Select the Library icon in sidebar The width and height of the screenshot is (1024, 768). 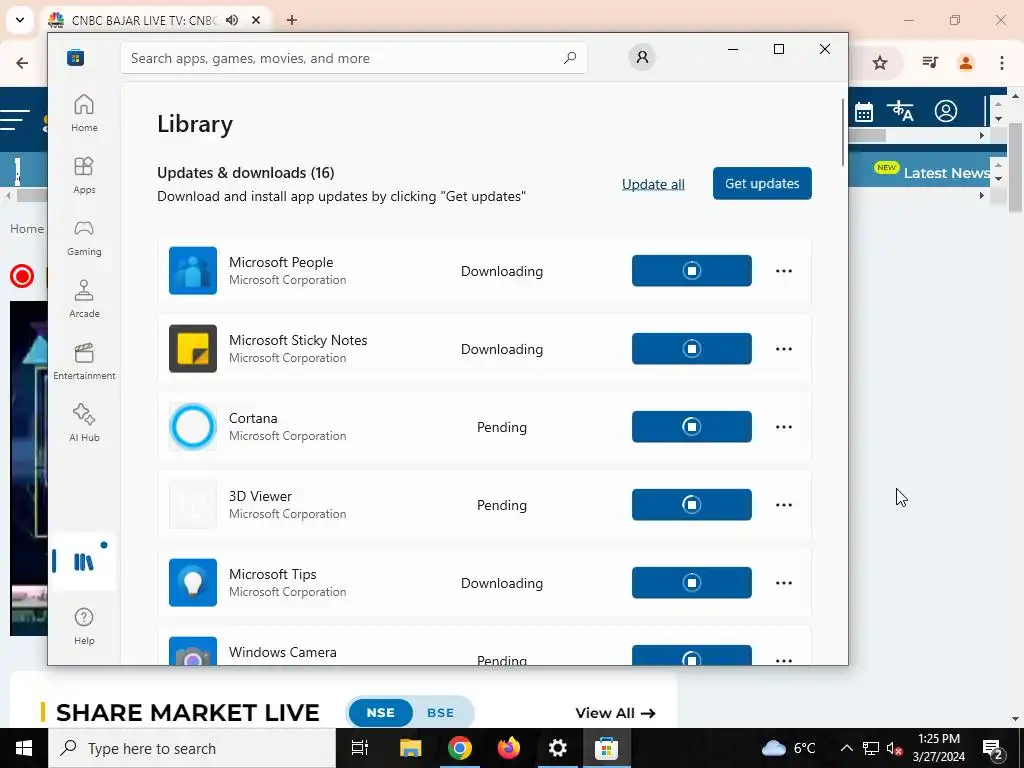point(84,562)
